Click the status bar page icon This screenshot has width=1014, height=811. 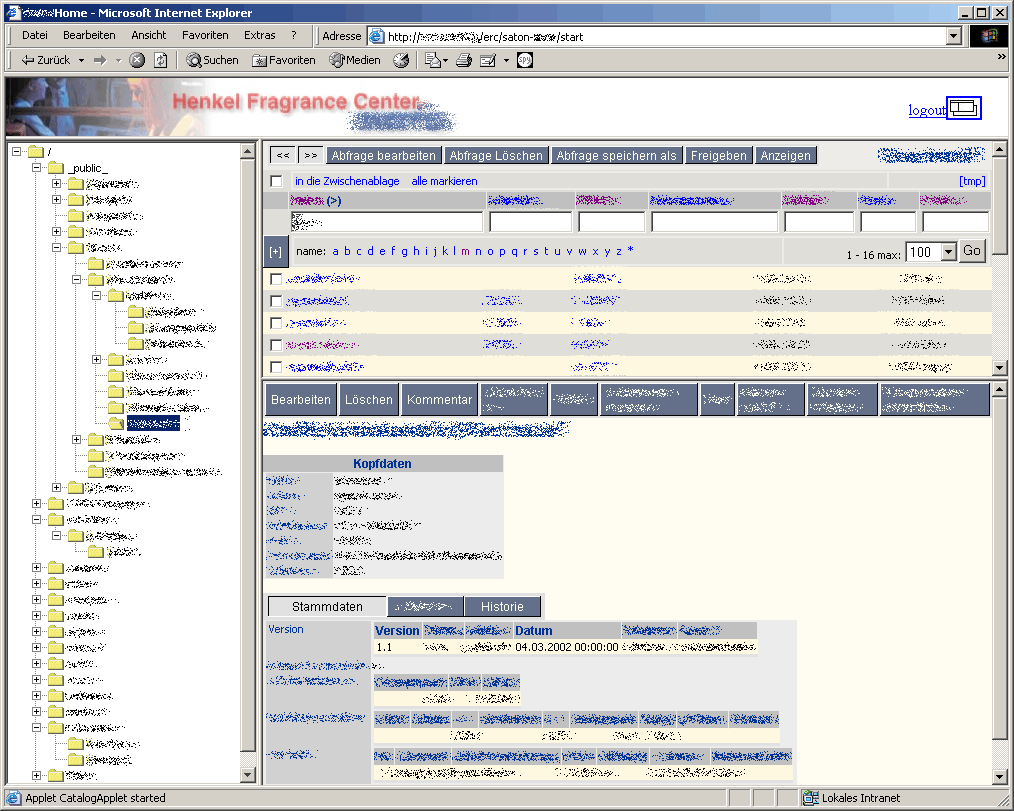[13, 798]
